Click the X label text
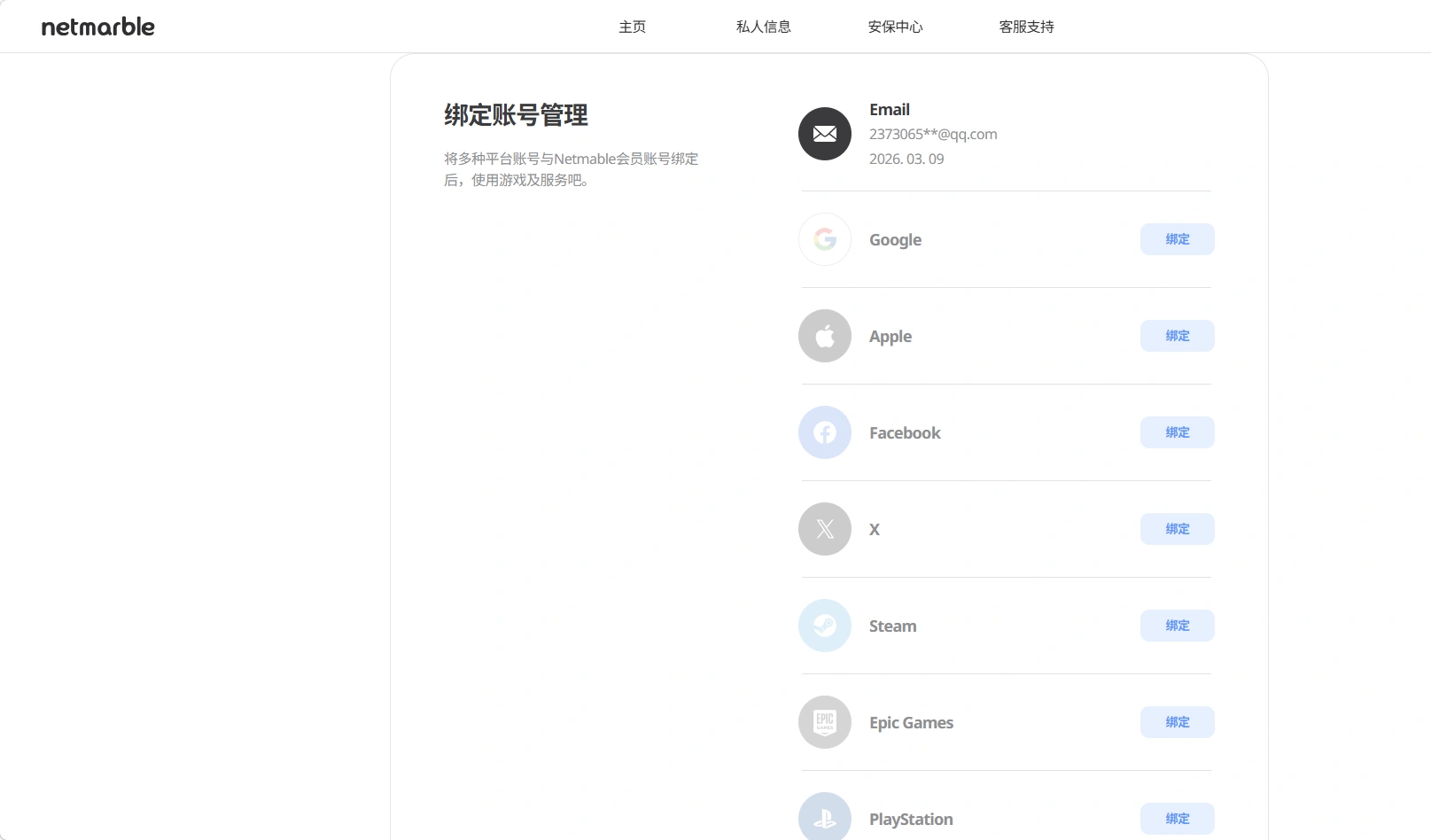 point(875,529)
